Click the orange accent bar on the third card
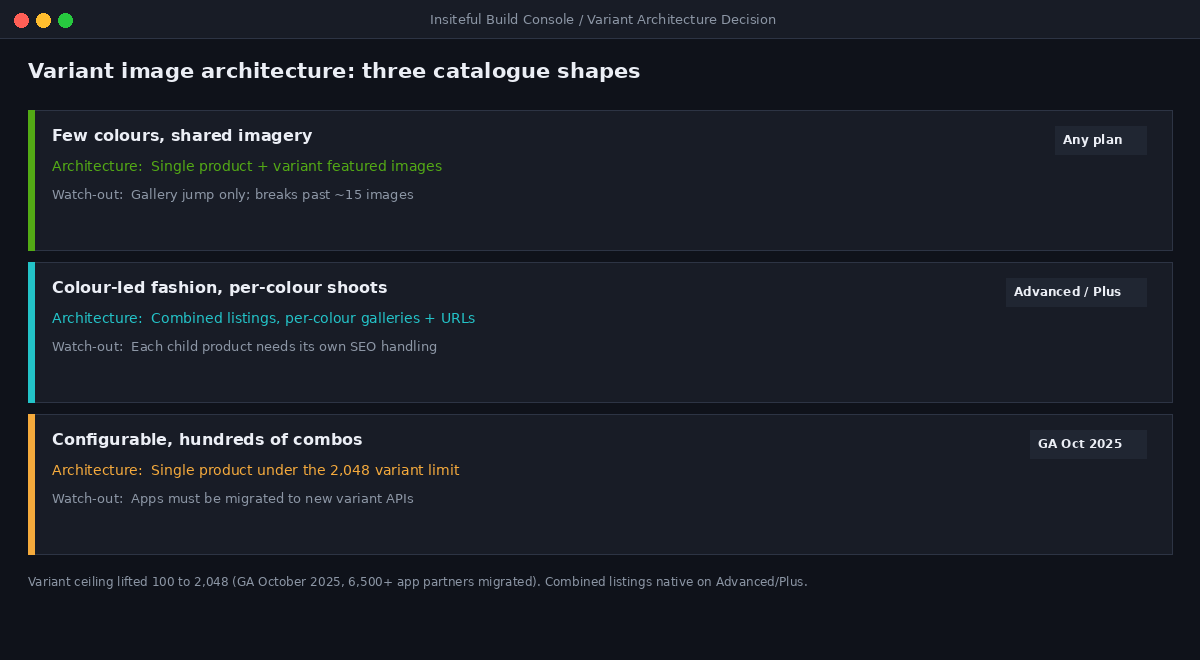 tap(31, 484)
